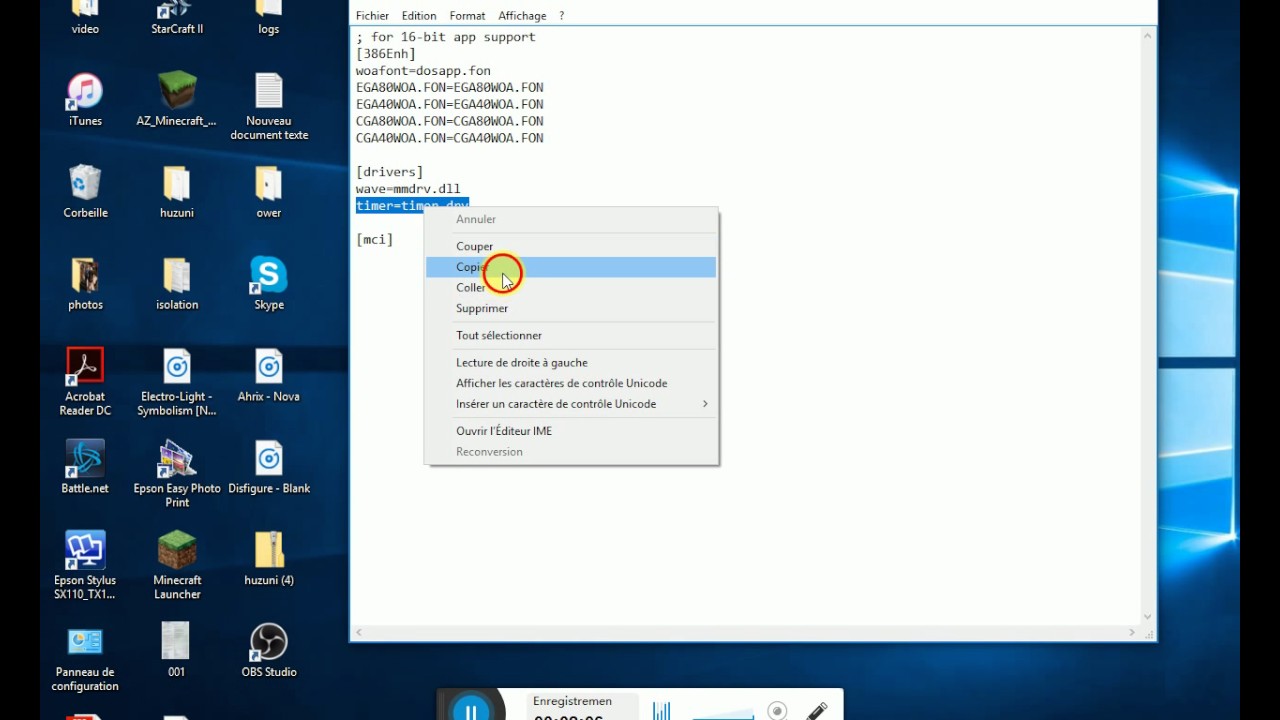Choose Tout sélectionner in context menu
The width and height of the screenshot is (1280, 720).
click(571, 335)
